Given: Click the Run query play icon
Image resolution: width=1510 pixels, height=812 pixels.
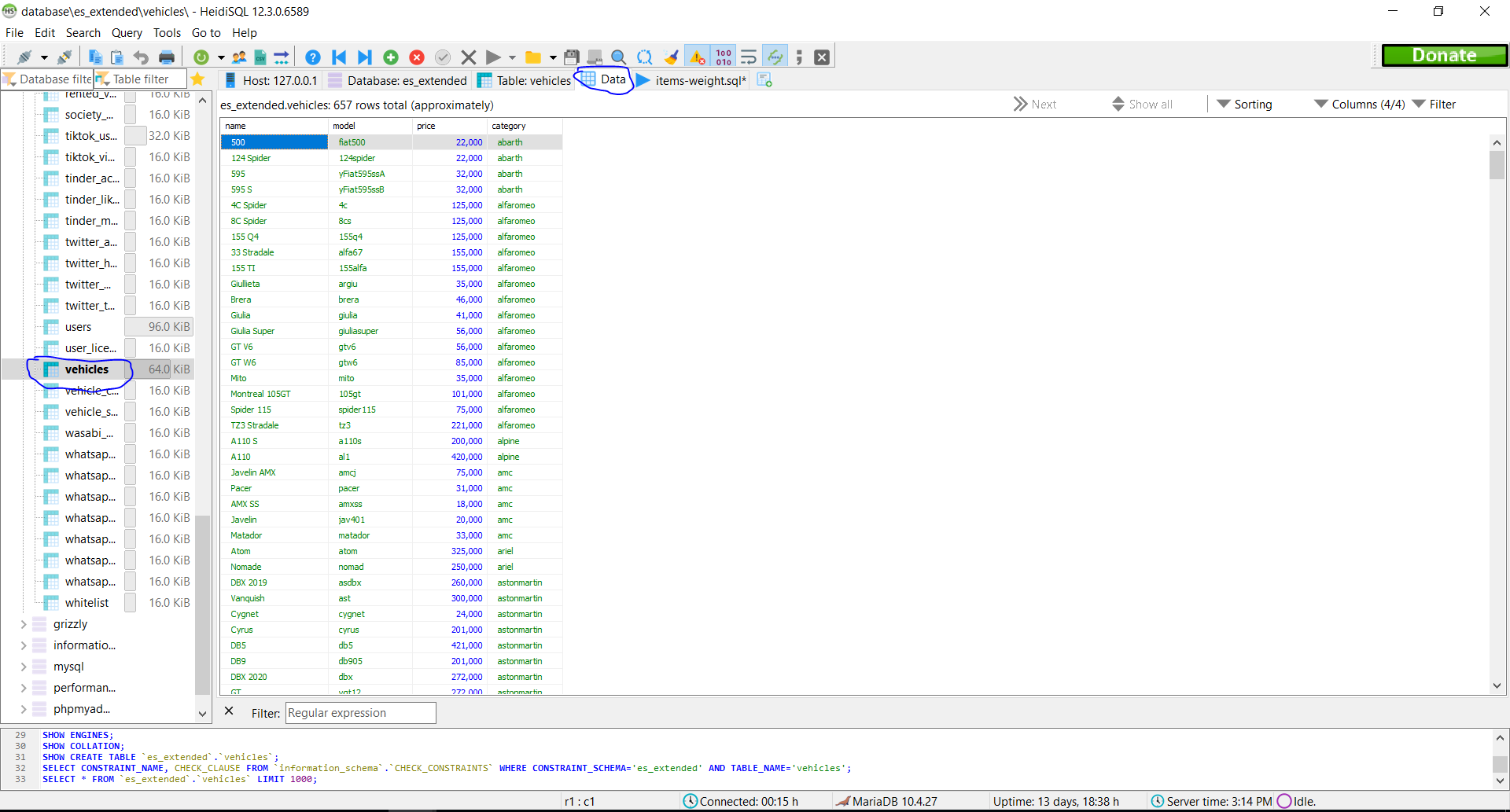Looking at the screenshot, I should pyautogui.click(x=493, y=57).
